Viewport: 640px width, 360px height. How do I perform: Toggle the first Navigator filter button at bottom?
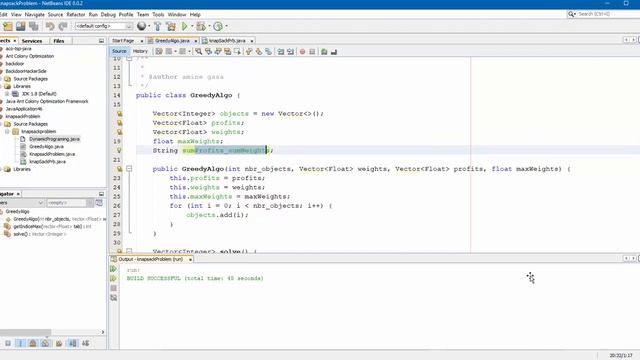[x=8, y=343]
